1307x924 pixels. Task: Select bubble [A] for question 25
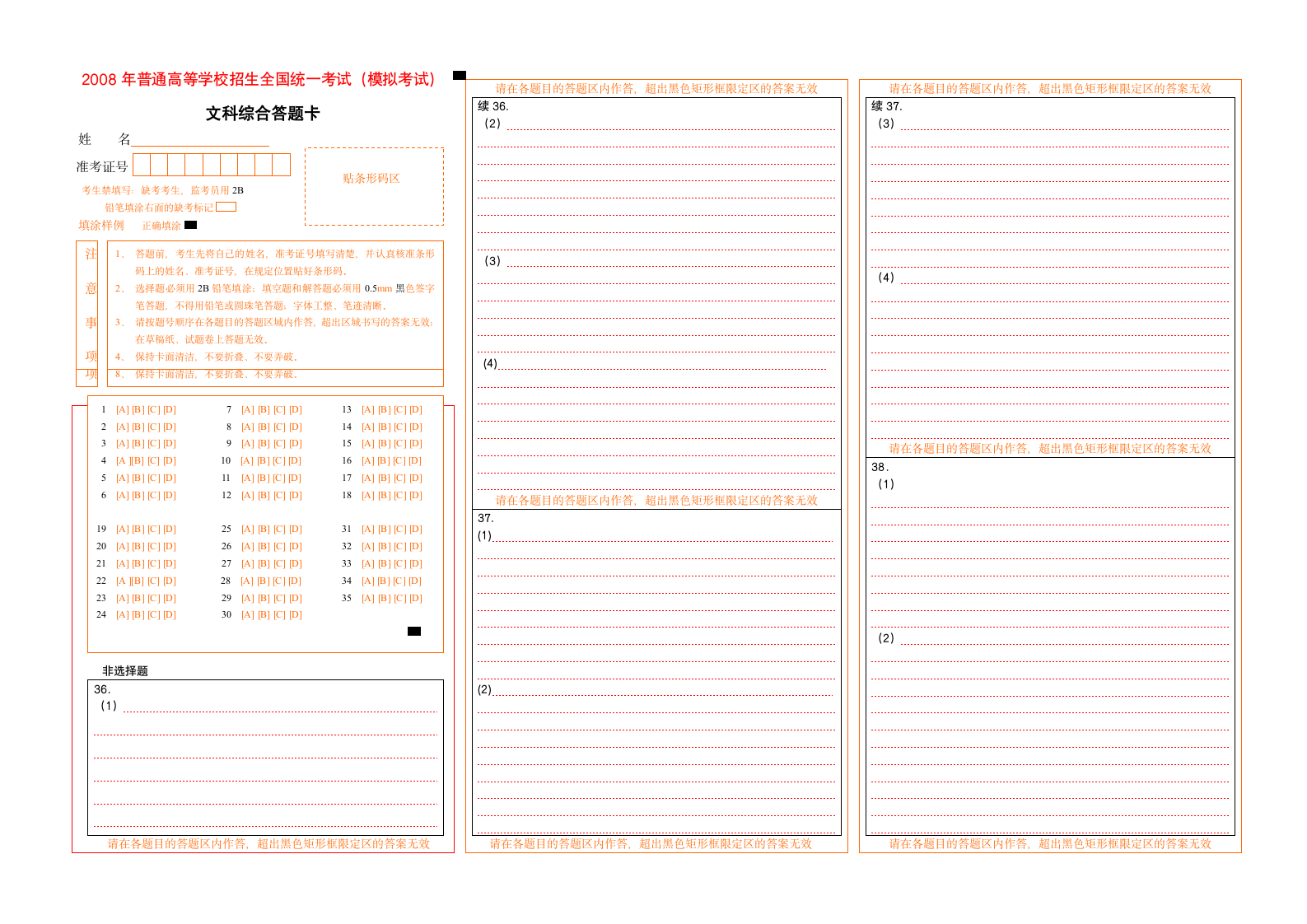click(247, 529)
